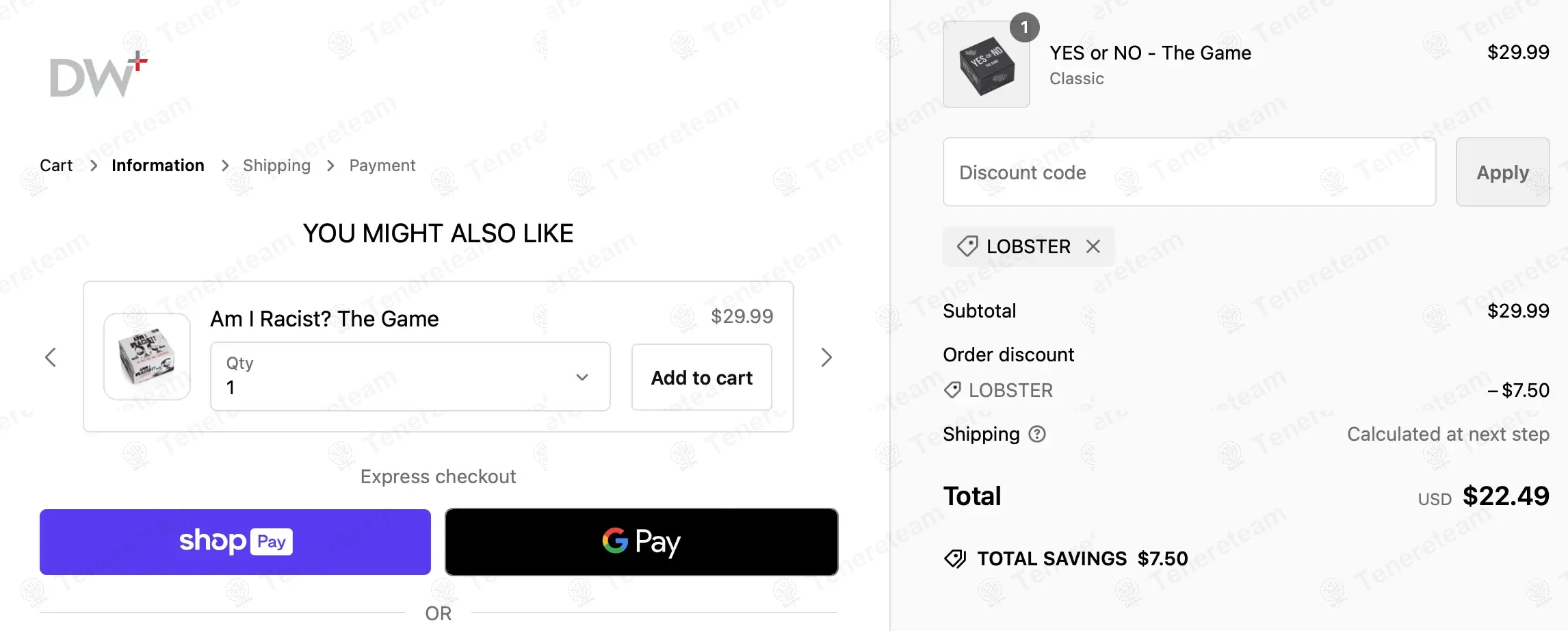
Task: Add Am I Racist game to cart
Action: coord(701,378)
